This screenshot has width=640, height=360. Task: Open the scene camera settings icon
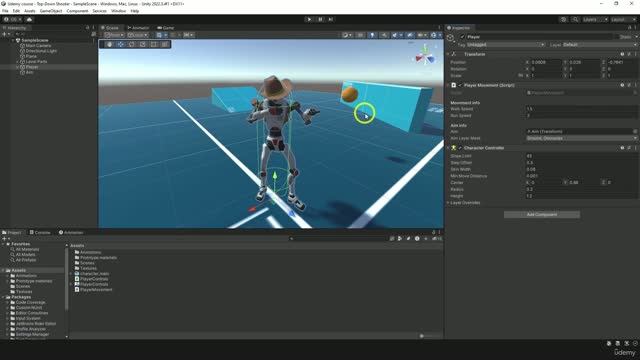tap(421, 35)
